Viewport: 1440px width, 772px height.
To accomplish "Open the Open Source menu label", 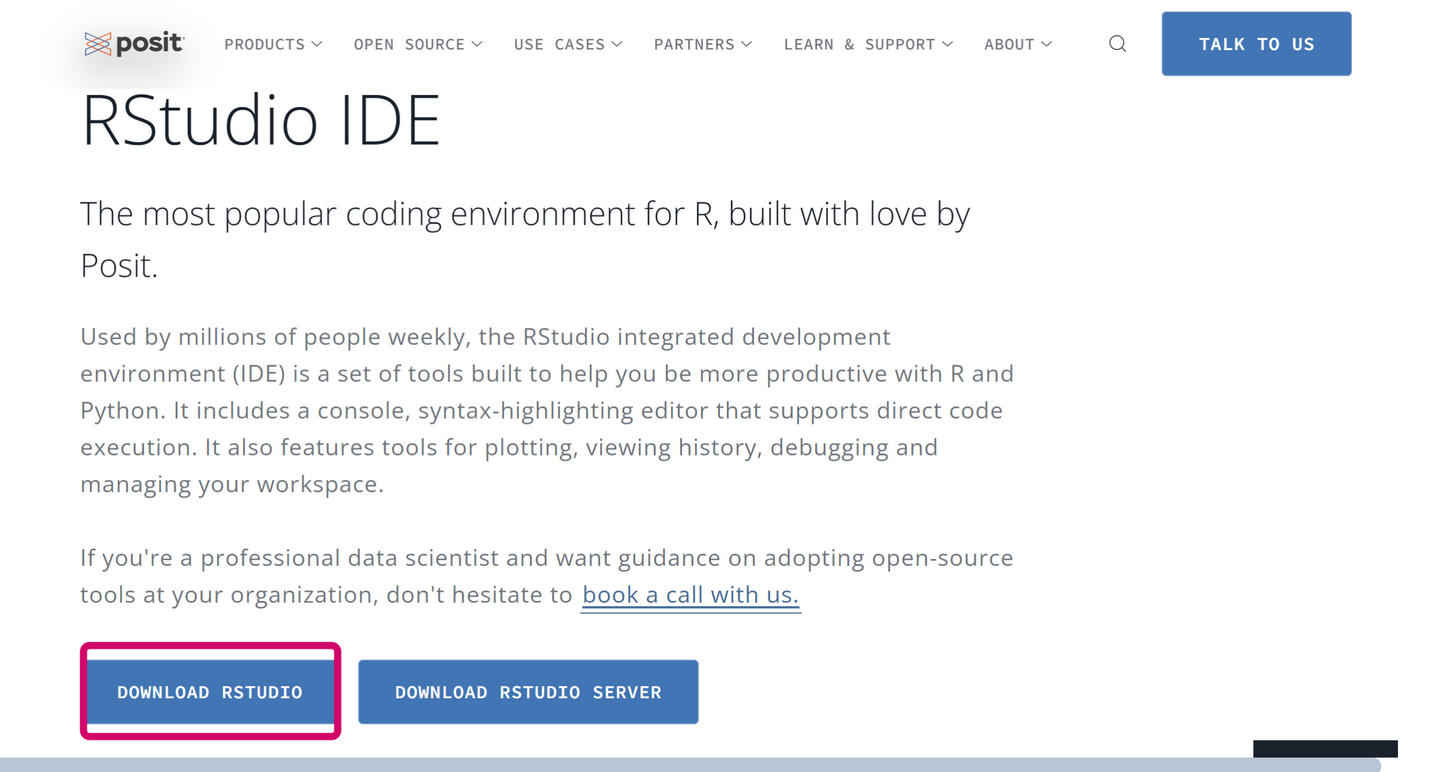I will pyautogui.click(x=409, y=44).
